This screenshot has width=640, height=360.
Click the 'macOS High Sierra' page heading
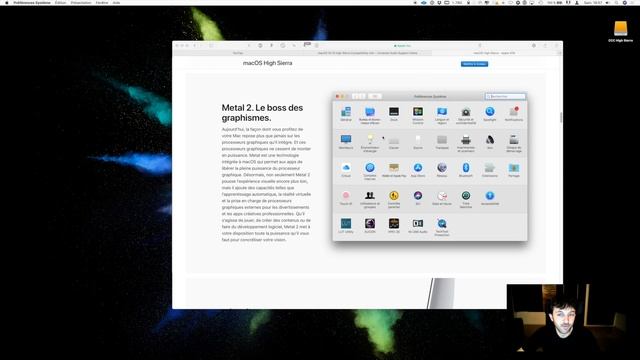tap(267, 63)
